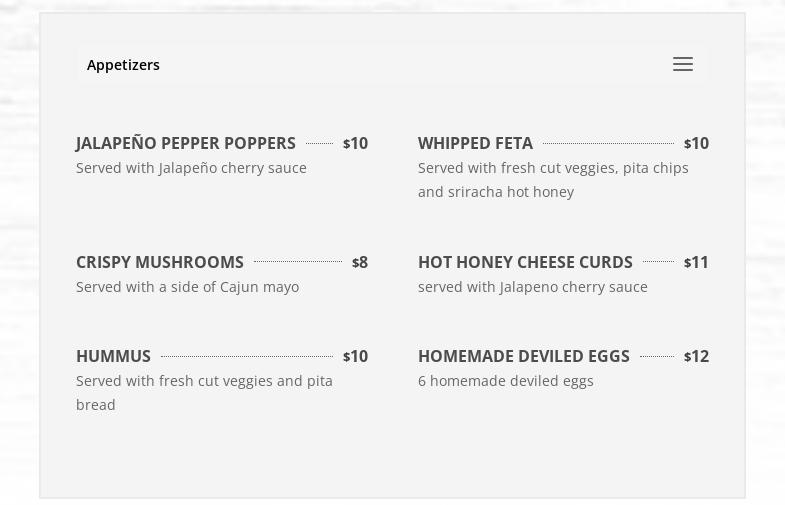785x505 pixels.
Task: Click the $10 price of Jalapeño Poppers
Action: pos(355,143)
